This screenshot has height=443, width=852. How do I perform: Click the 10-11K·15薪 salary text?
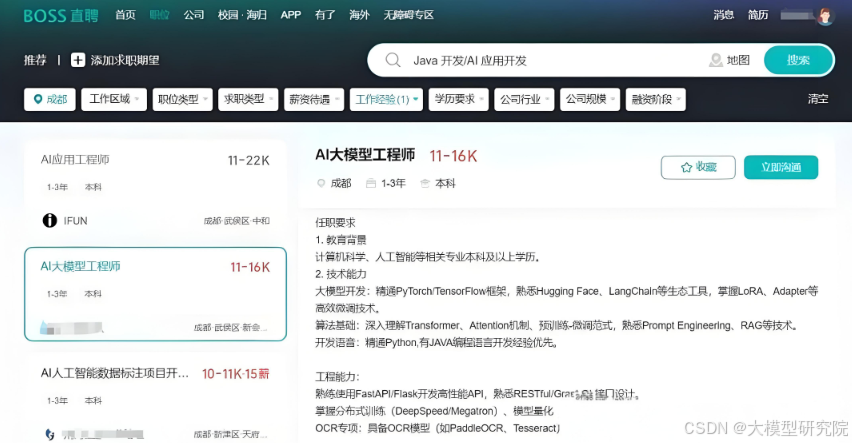(235, 374)
